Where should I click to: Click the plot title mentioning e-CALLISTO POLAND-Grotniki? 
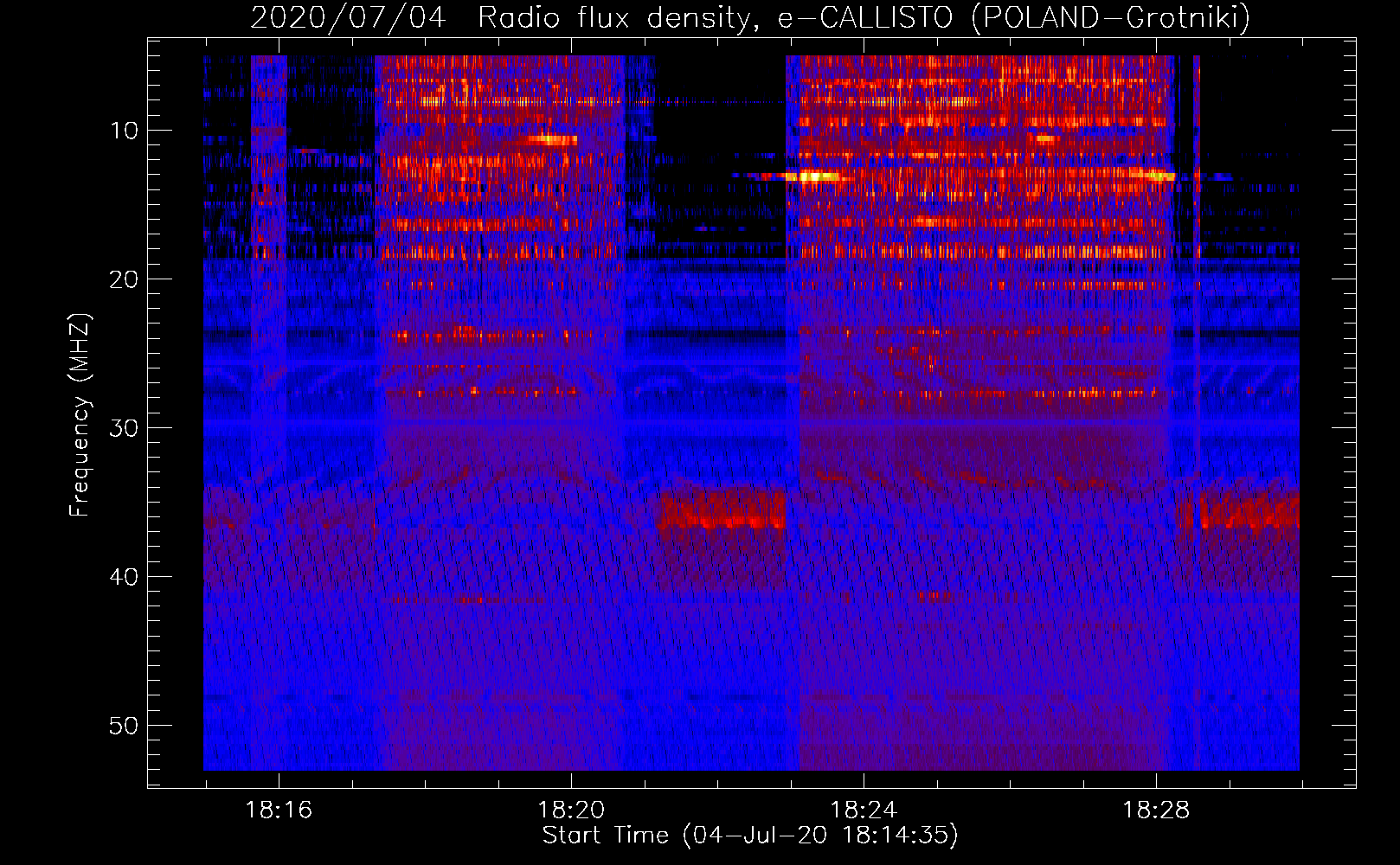tap(750, 17)
